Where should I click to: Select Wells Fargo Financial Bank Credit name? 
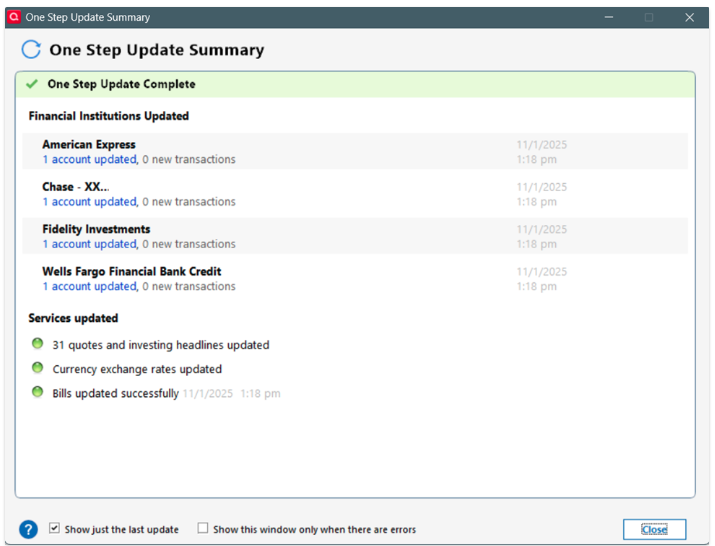tap(132, 271)
